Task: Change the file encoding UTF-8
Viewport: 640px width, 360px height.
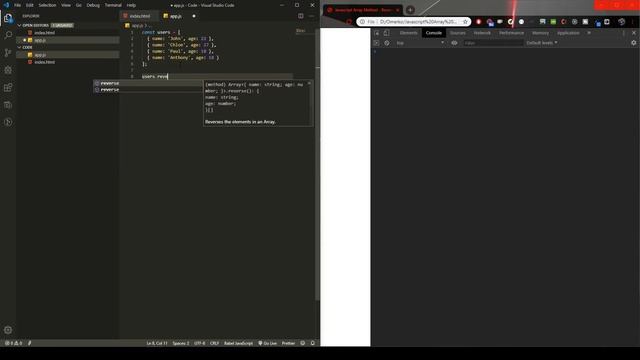Action: (200, 343)
